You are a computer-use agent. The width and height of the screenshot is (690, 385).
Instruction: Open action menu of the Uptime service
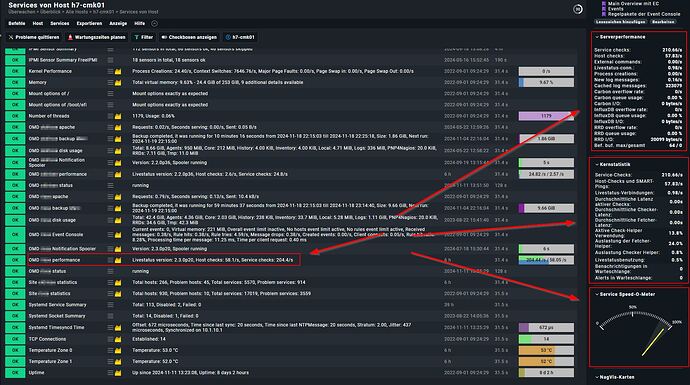pyautogui.click(x=110, y=373)
